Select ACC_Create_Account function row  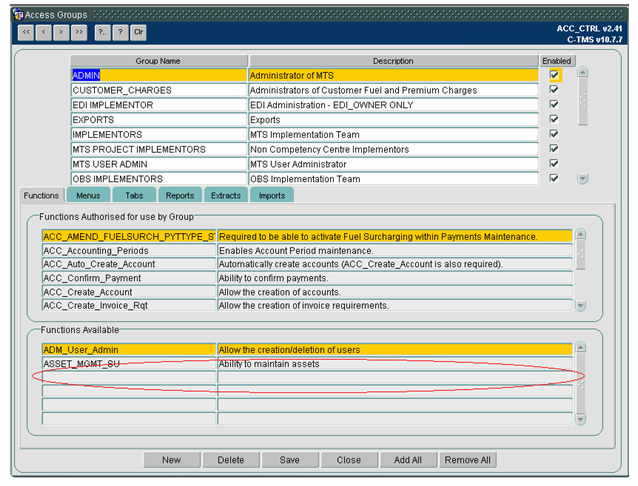[129, 292]
